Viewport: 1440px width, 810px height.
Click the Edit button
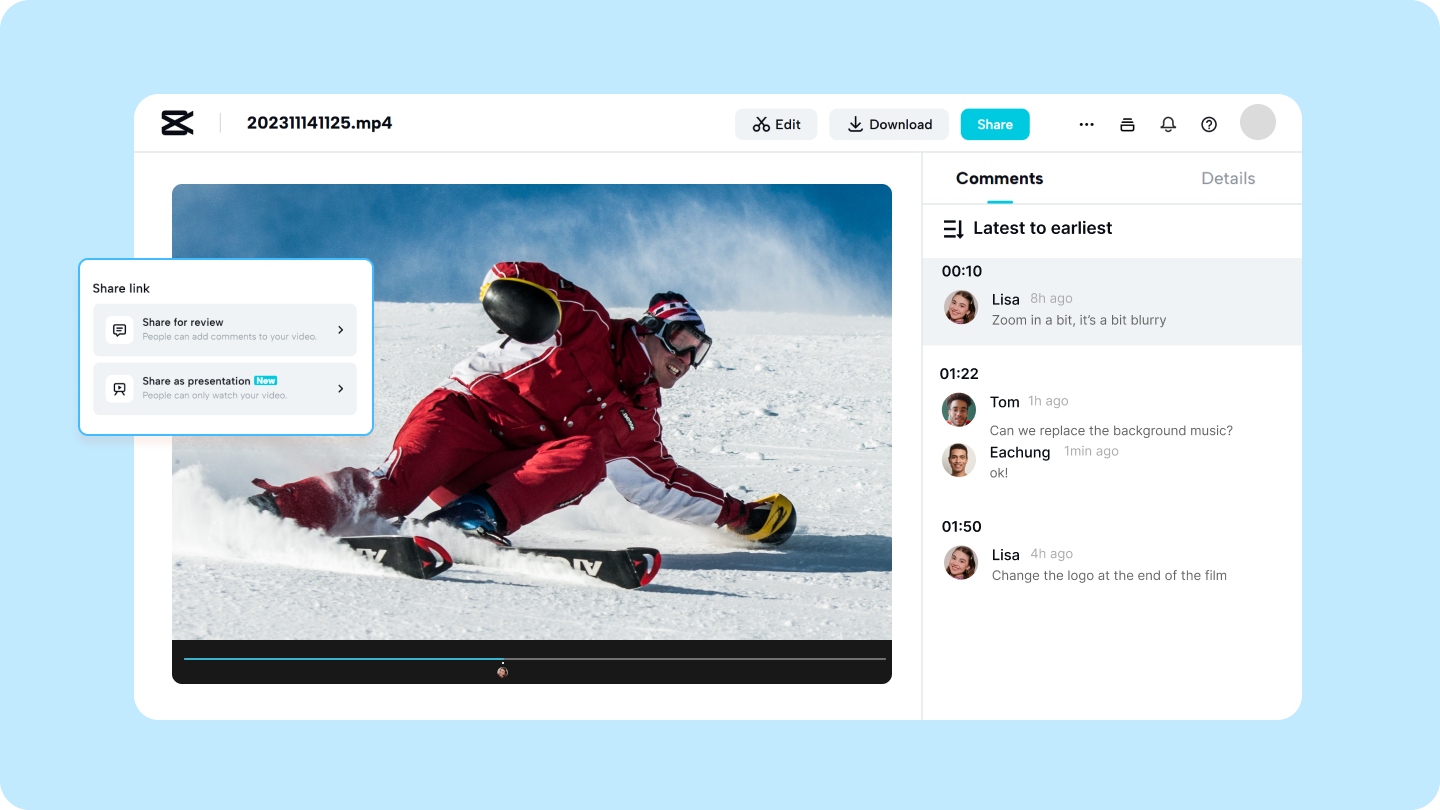[x=776, y=125]
